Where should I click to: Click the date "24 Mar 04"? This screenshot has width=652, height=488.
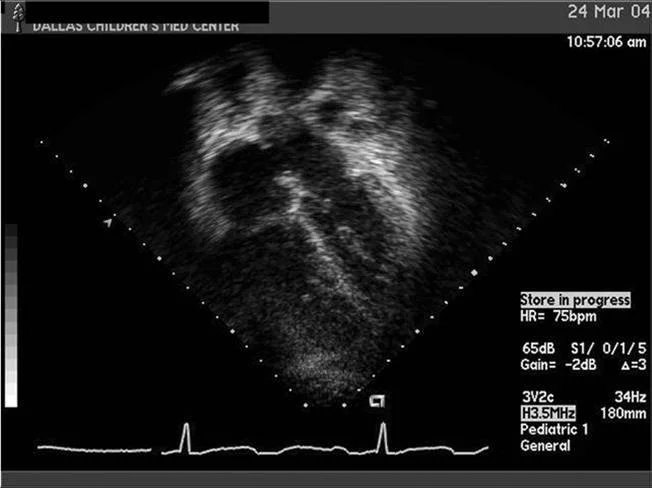pos(609,11)
